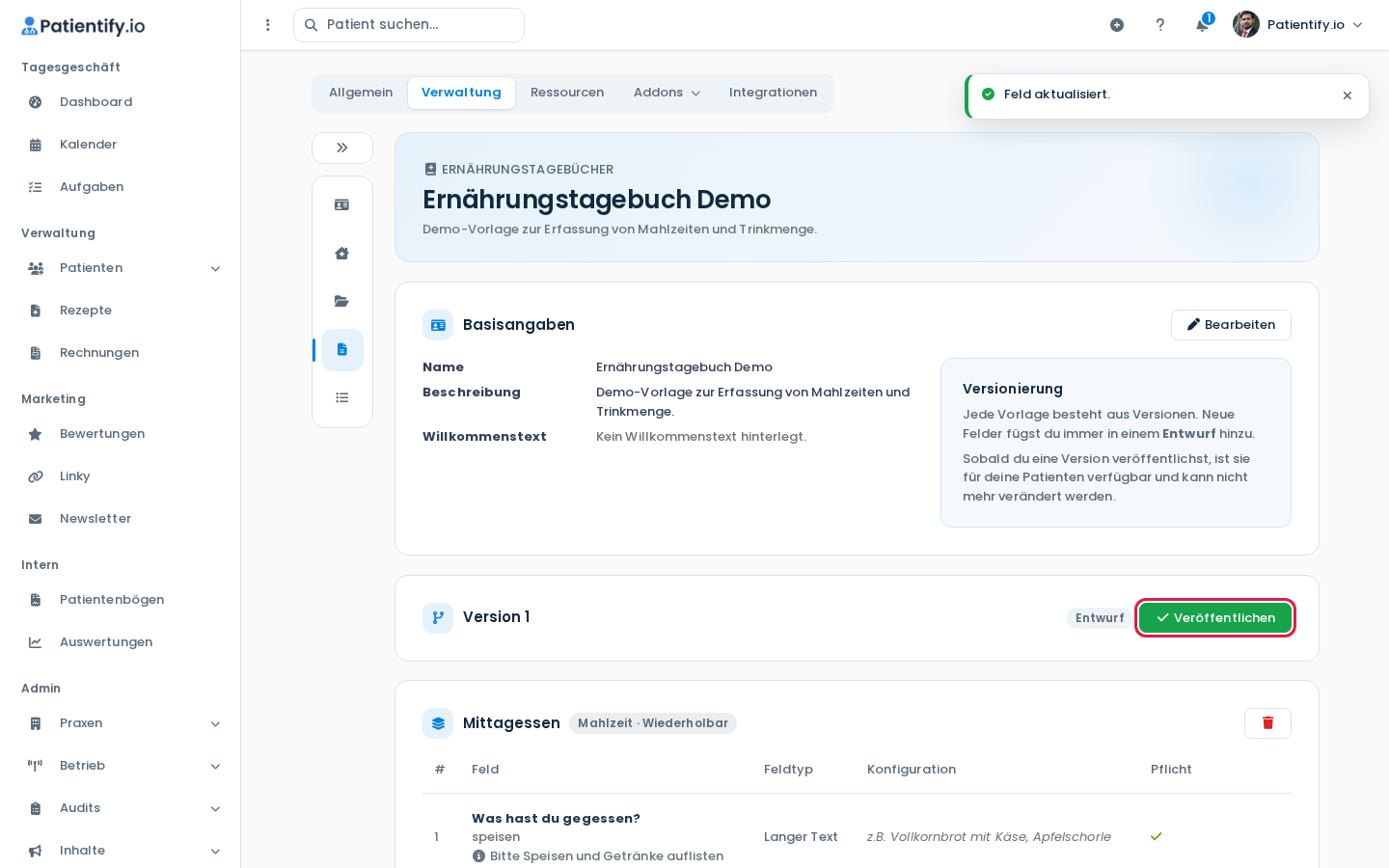Click the plus add icon in header
The height and width of the screenshot is (868, 1389).
pos(1117,25)
